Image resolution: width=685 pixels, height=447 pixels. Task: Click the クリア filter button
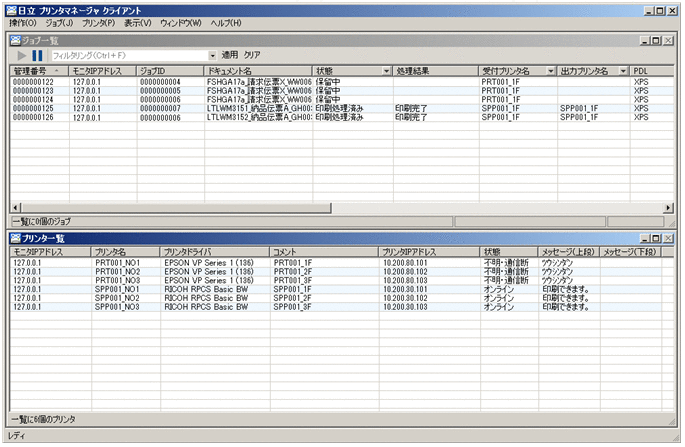point(252,55)
